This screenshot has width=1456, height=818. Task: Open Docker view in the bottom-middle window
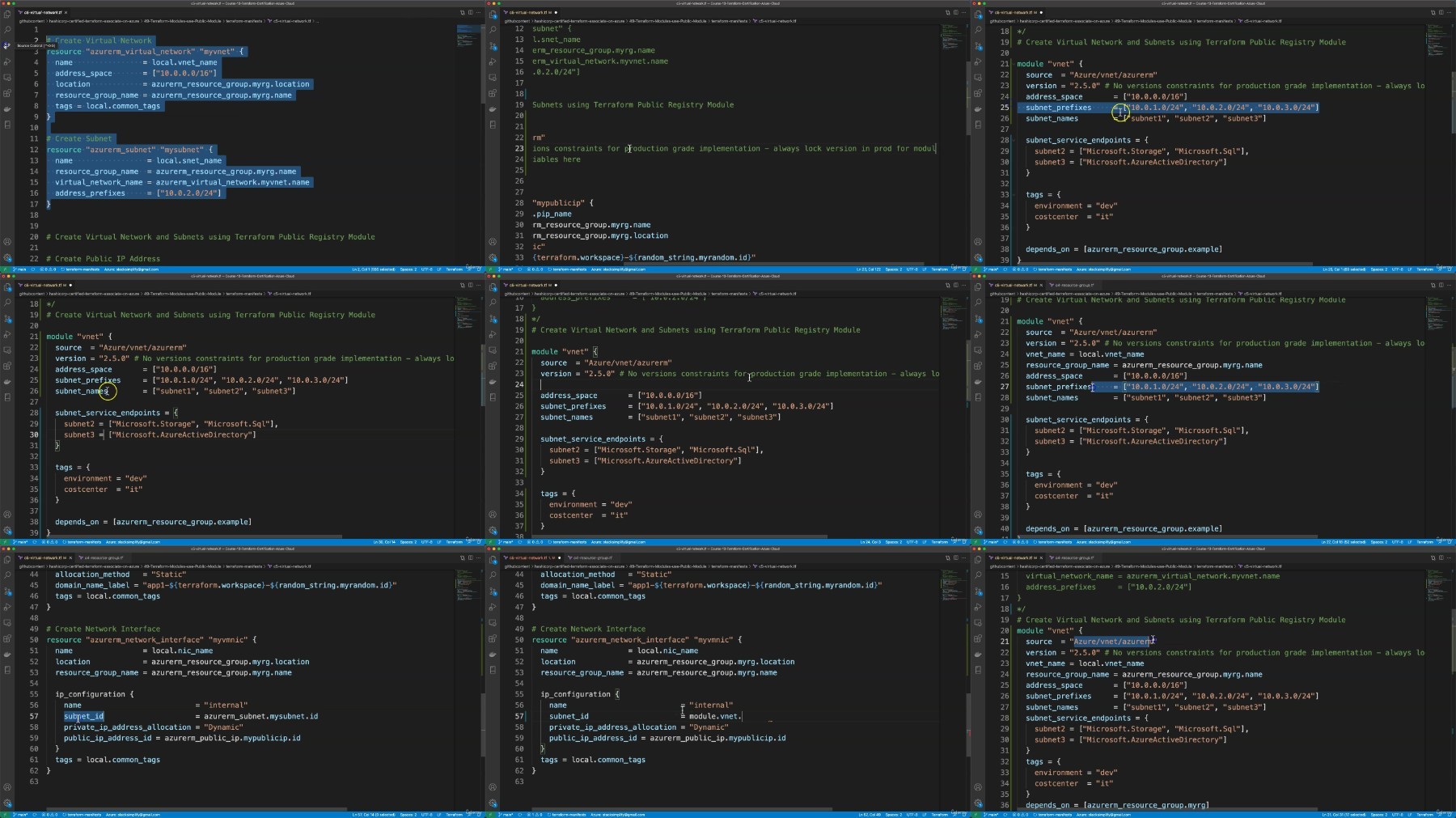click(493, 654)
